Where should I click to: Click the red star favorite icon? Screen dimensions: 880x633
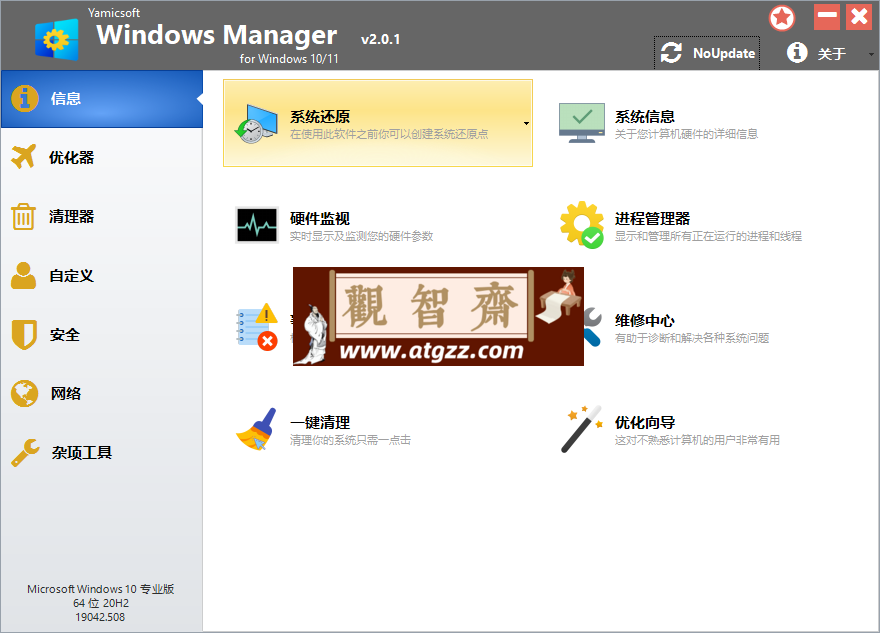pos(782,18)
